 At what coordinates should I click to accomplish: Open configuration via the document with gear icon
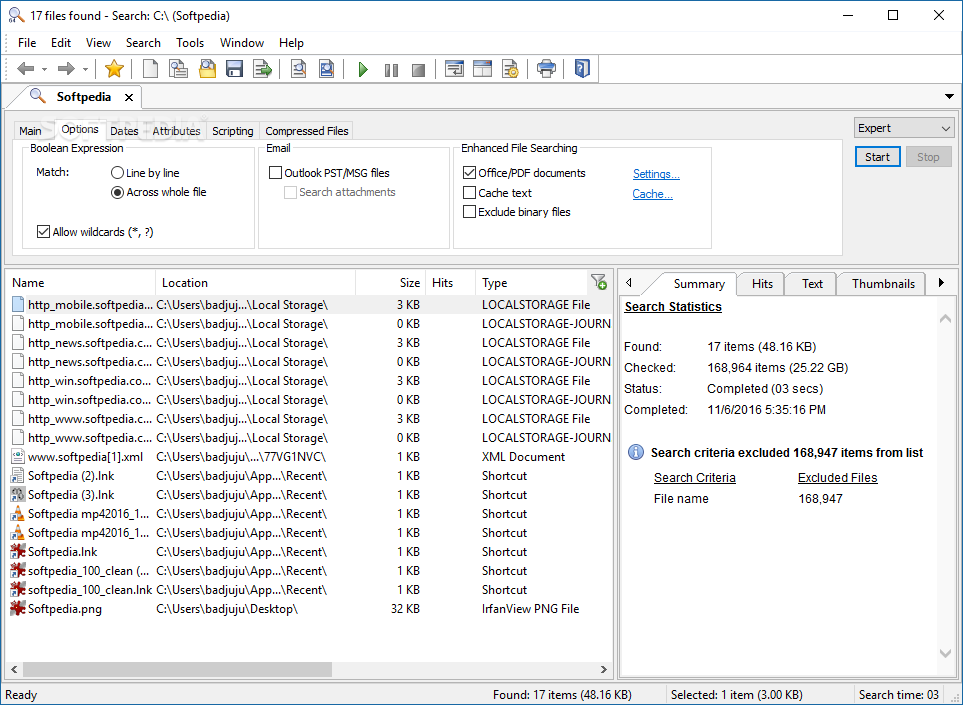click(x=510, y=69)
